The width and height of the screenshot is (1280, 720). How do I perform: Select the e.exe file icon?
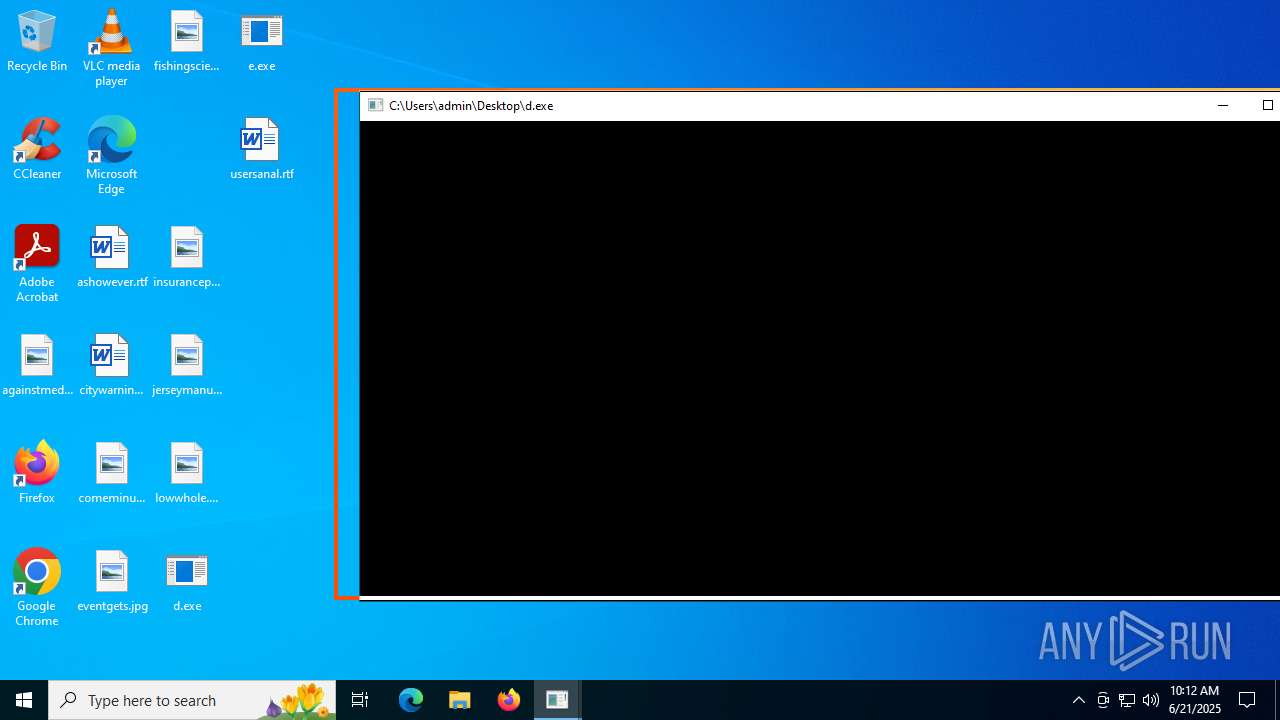coord(261,42)
